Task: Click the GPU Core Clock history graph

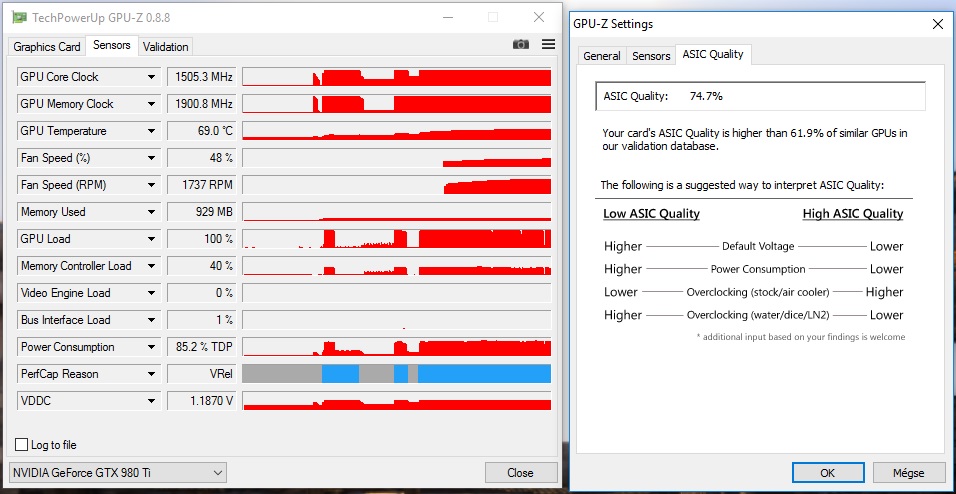Action: 396,77
